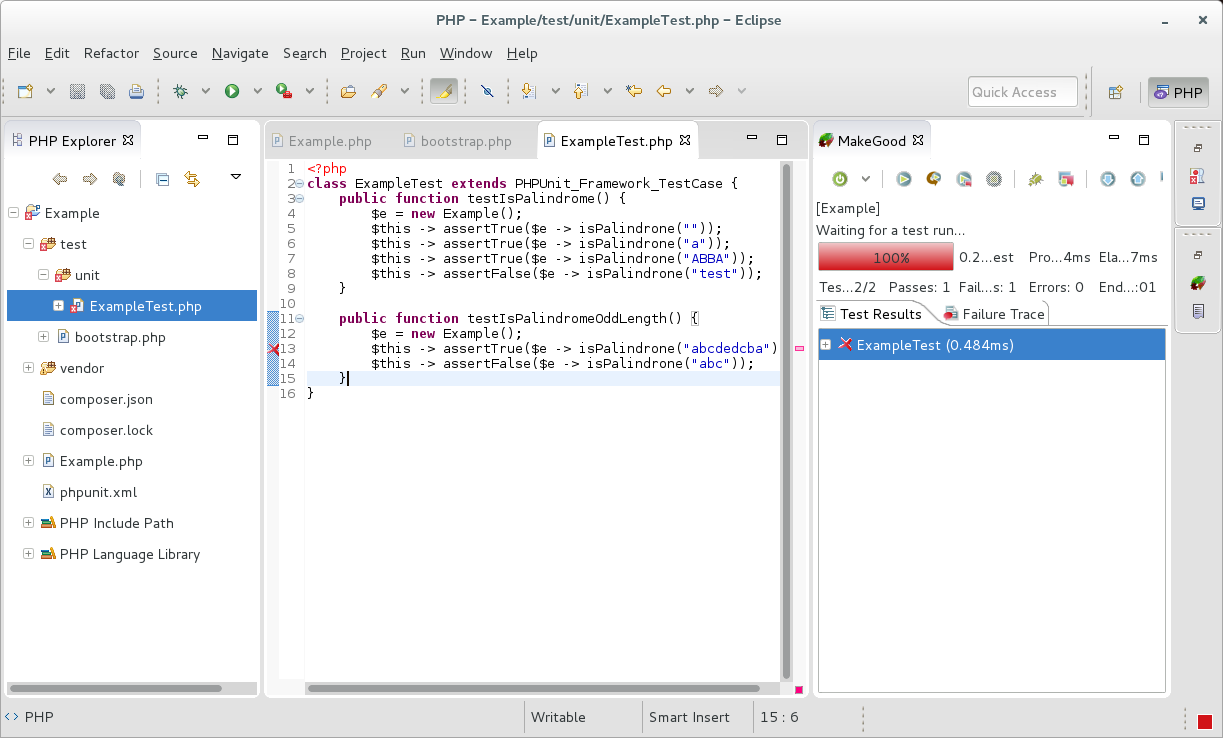Viewport: 1223px width, 738px height.
Task: Toggle Link with Editor in PHP Explorer
Action: pos(192,179)
